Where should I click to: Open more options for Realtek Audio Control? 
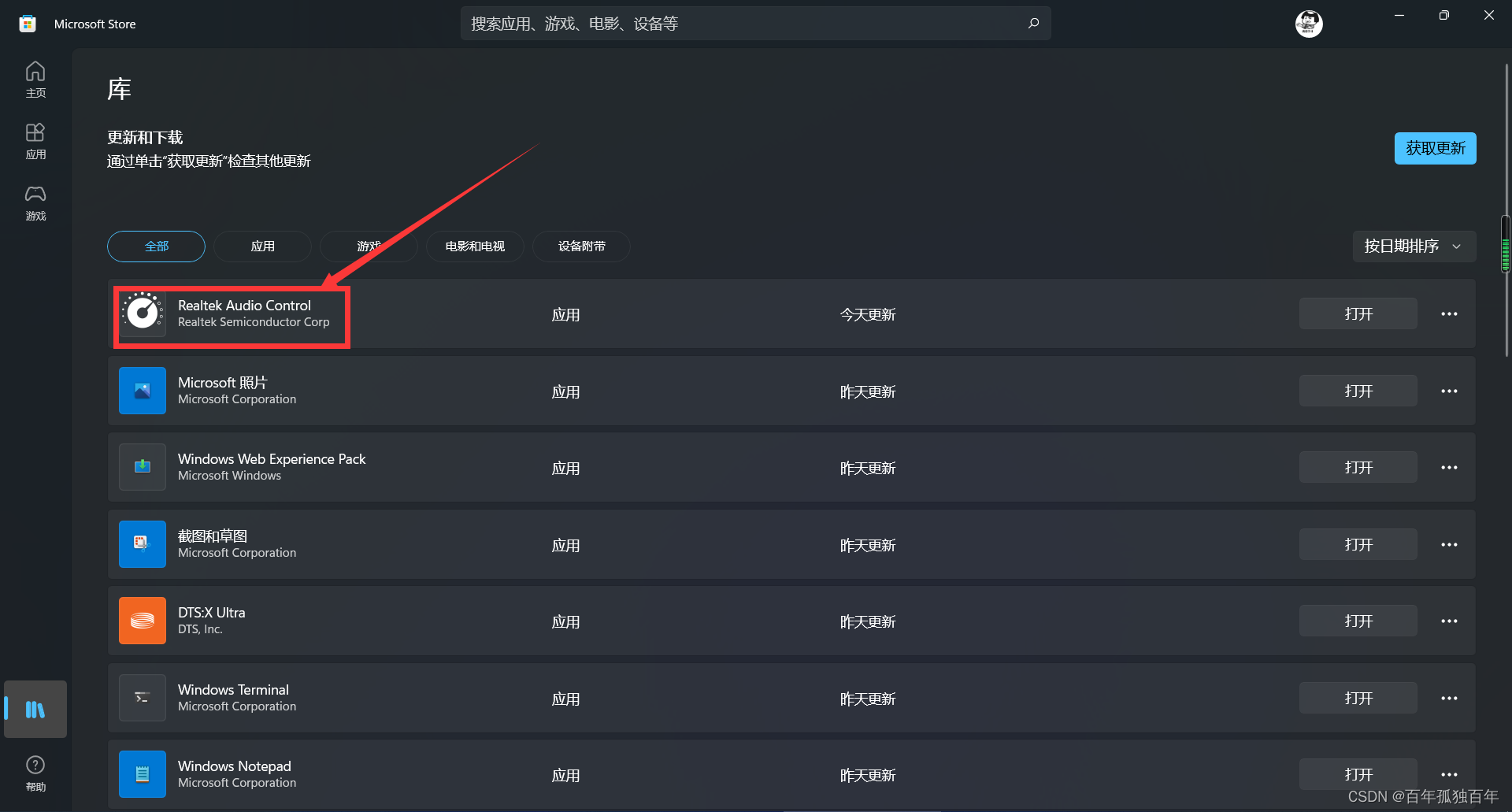click(1449, 313)
